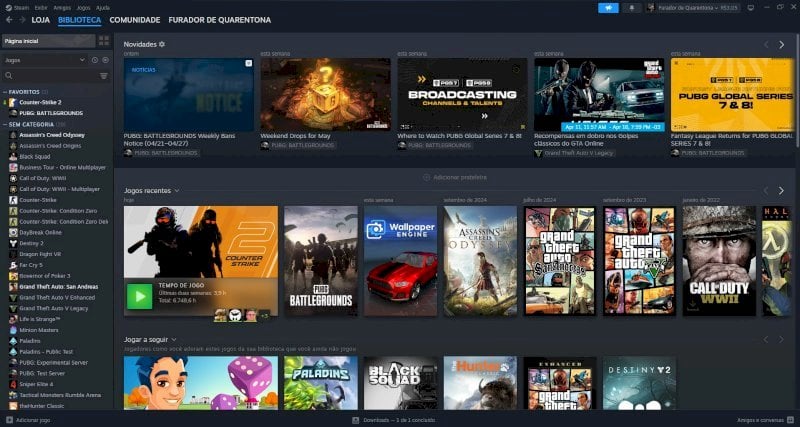Go back with the left arrow
800x427 pixels.
pyautogui.click(x=9, y=20)
